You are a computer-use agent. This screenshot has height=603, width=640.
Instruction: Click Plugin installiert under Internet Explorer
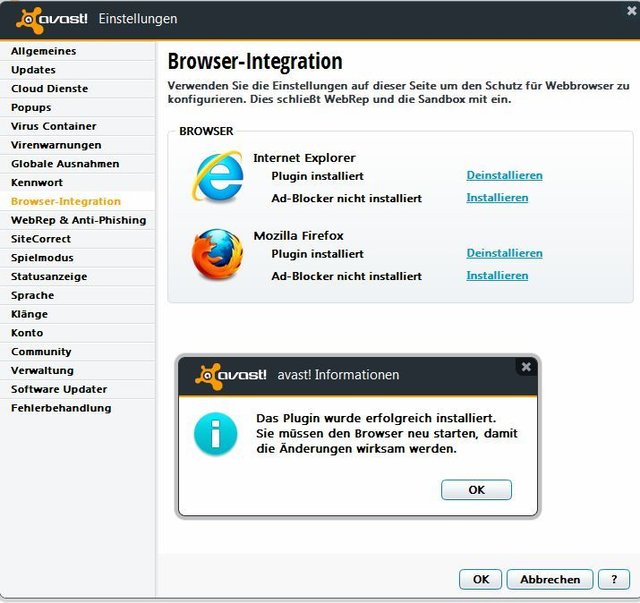pyautogui.click(x=318, y=176)
